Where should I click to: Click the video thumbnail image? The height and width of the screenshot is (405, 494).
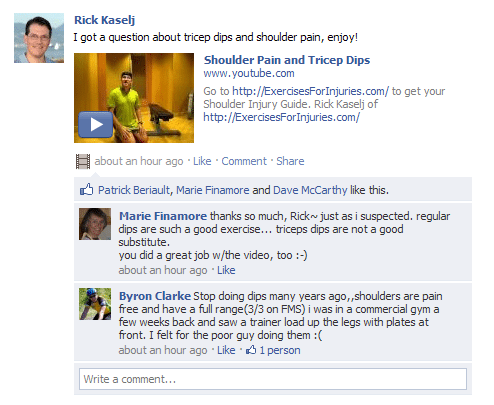pyautogui.click(x=134, y=98)
